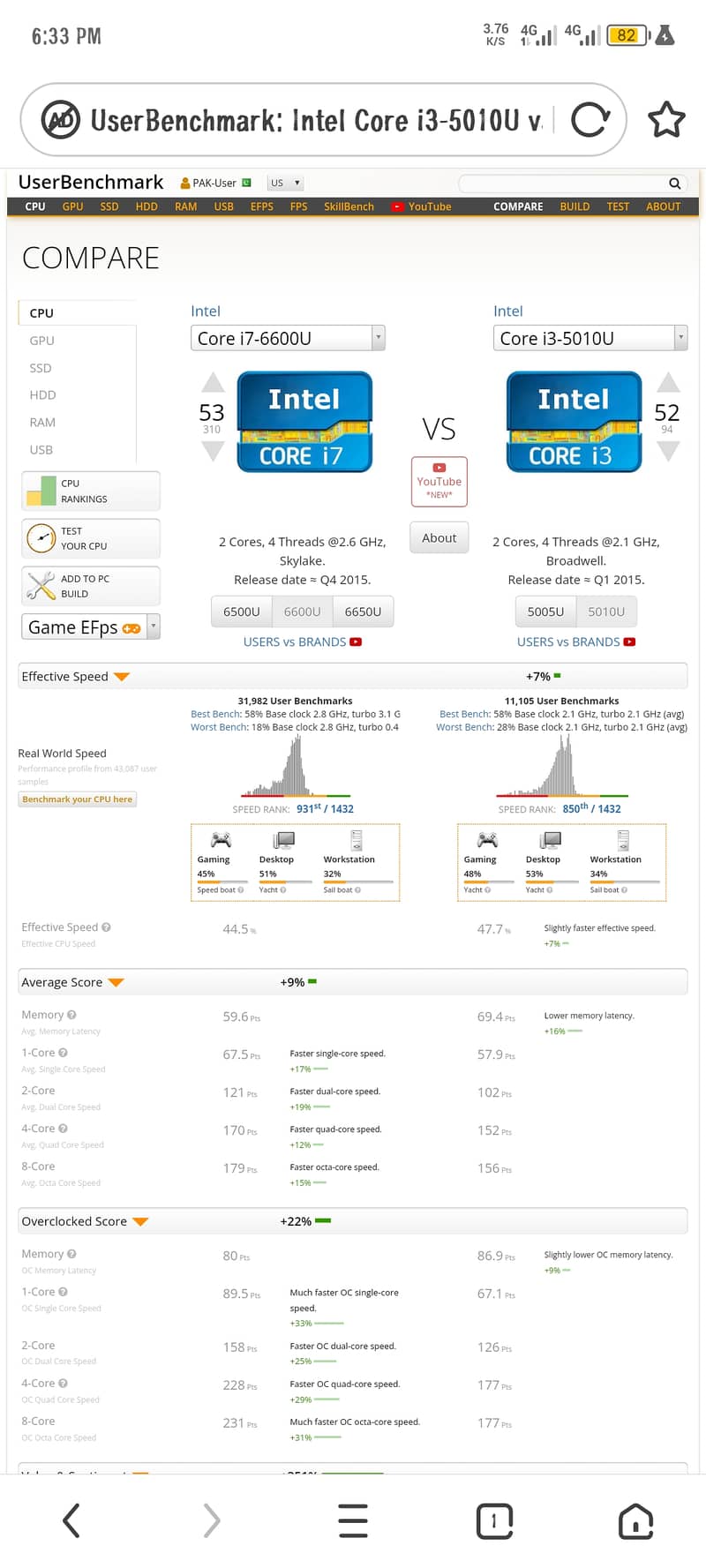Go back with the browser back arrow
Viewport: 706px width, 1568px height.
point(71,1520)
